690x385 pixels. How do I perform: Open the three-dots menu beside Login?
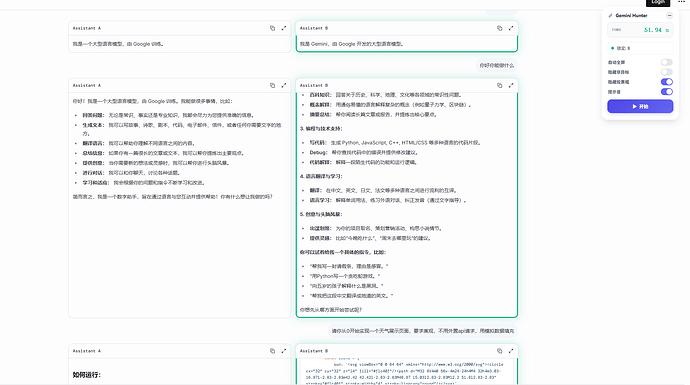coord(681,2)
